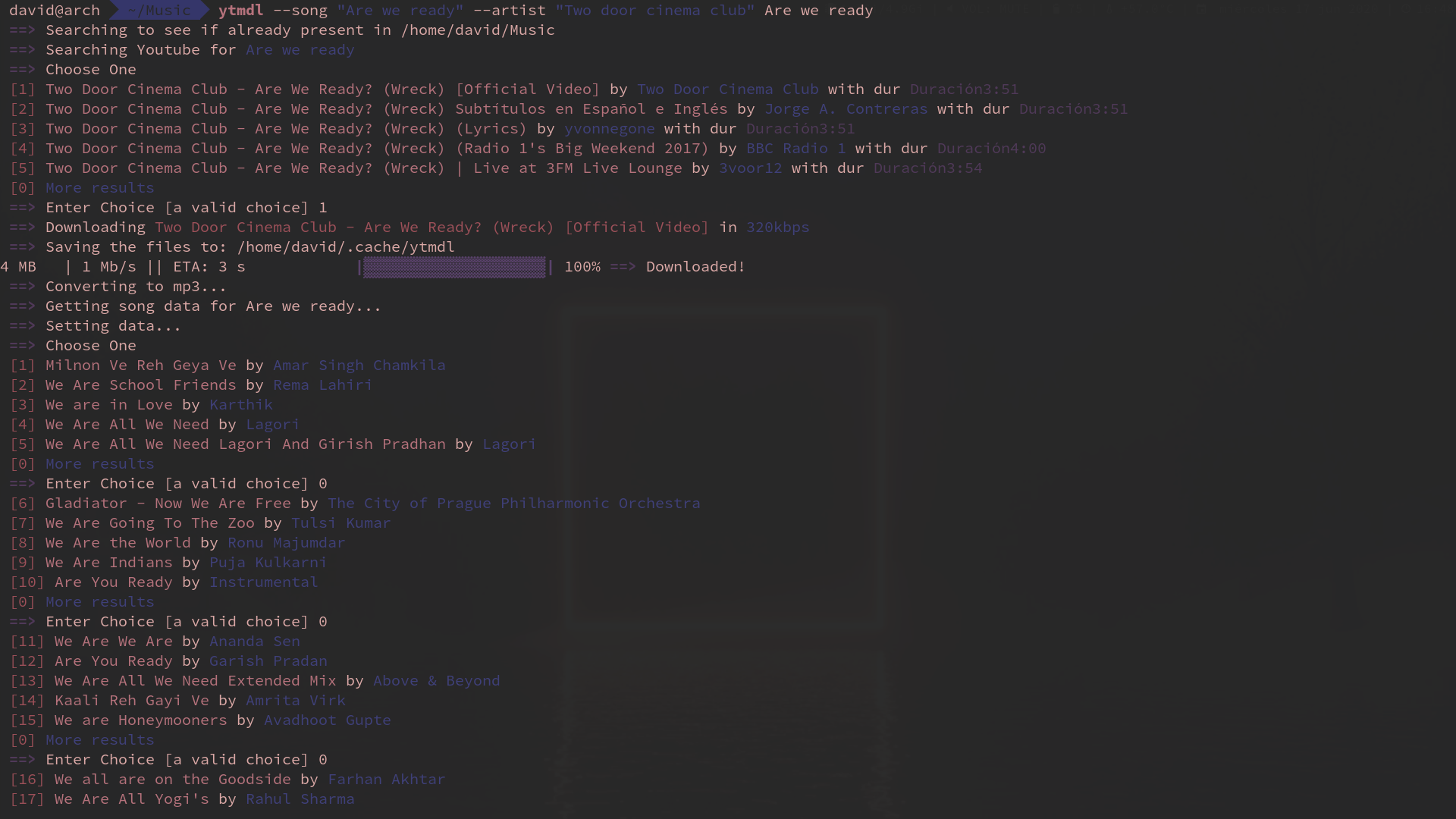Click the Farhan Akhtar artist name
Viewport: 1456px width, 819px height.
pos(386,780)
